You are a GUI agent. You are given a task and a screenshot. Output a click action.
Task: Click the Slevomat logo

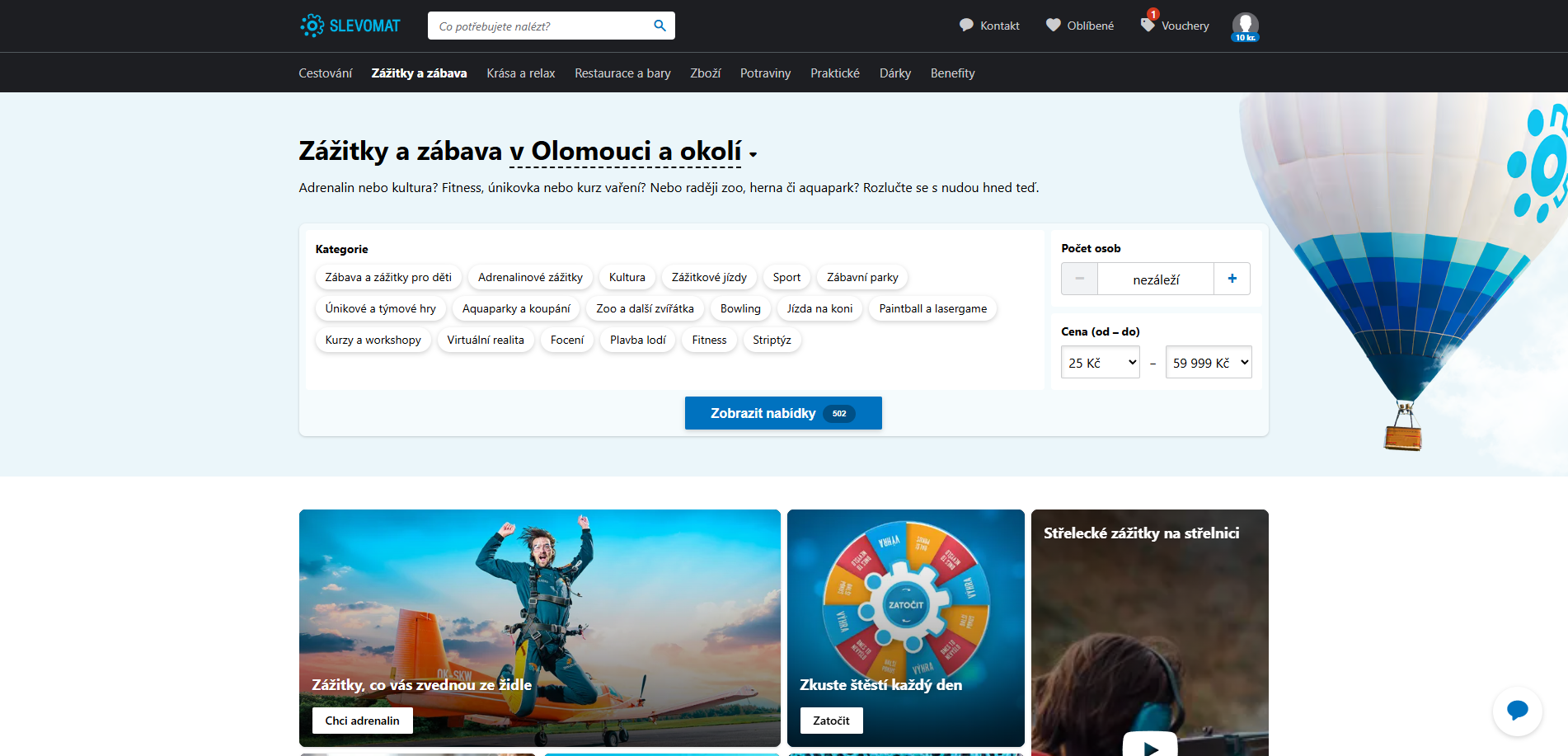[350, 26]
